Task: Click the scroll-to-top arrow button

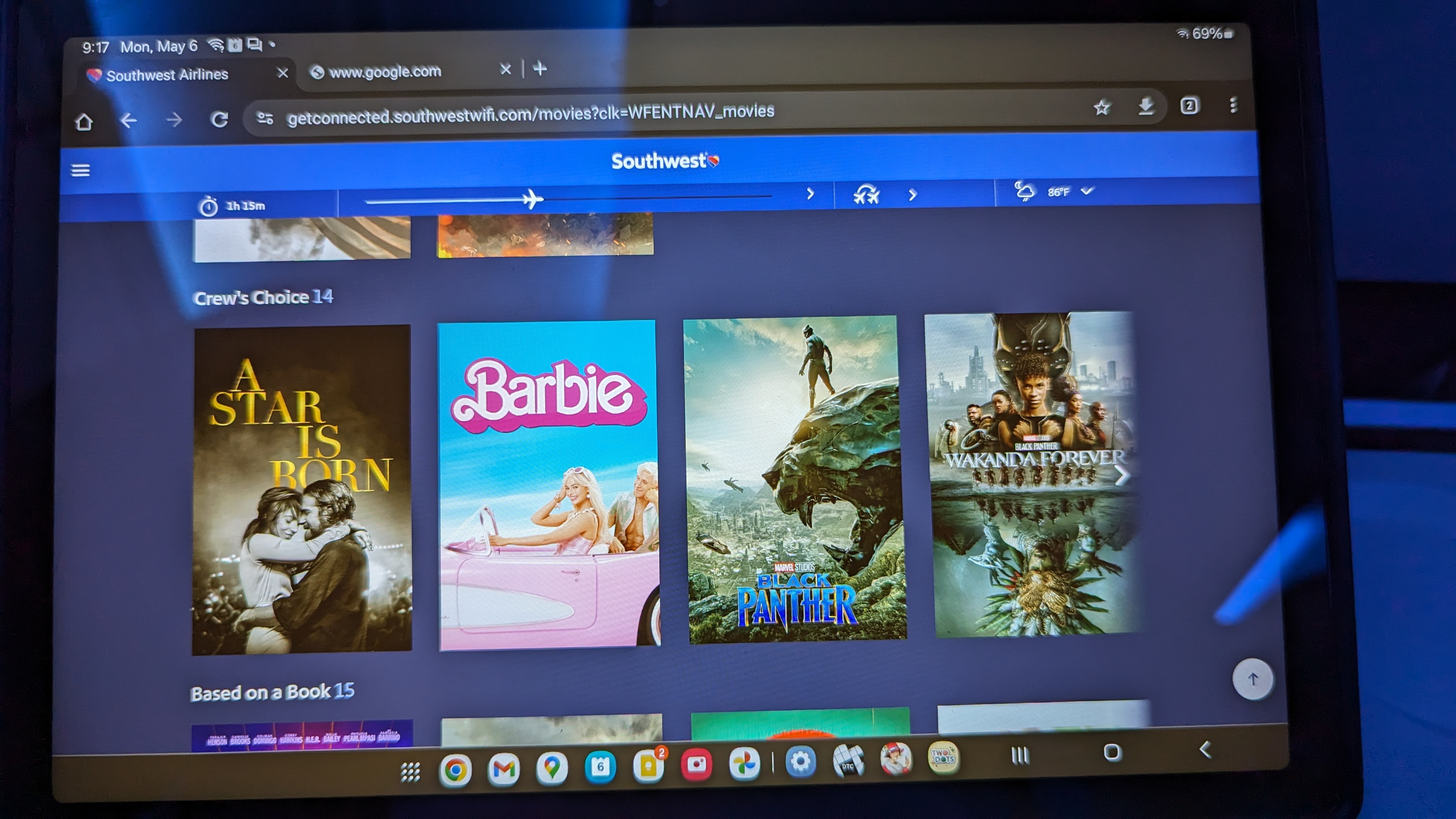Action: [x=1253, y=679]
